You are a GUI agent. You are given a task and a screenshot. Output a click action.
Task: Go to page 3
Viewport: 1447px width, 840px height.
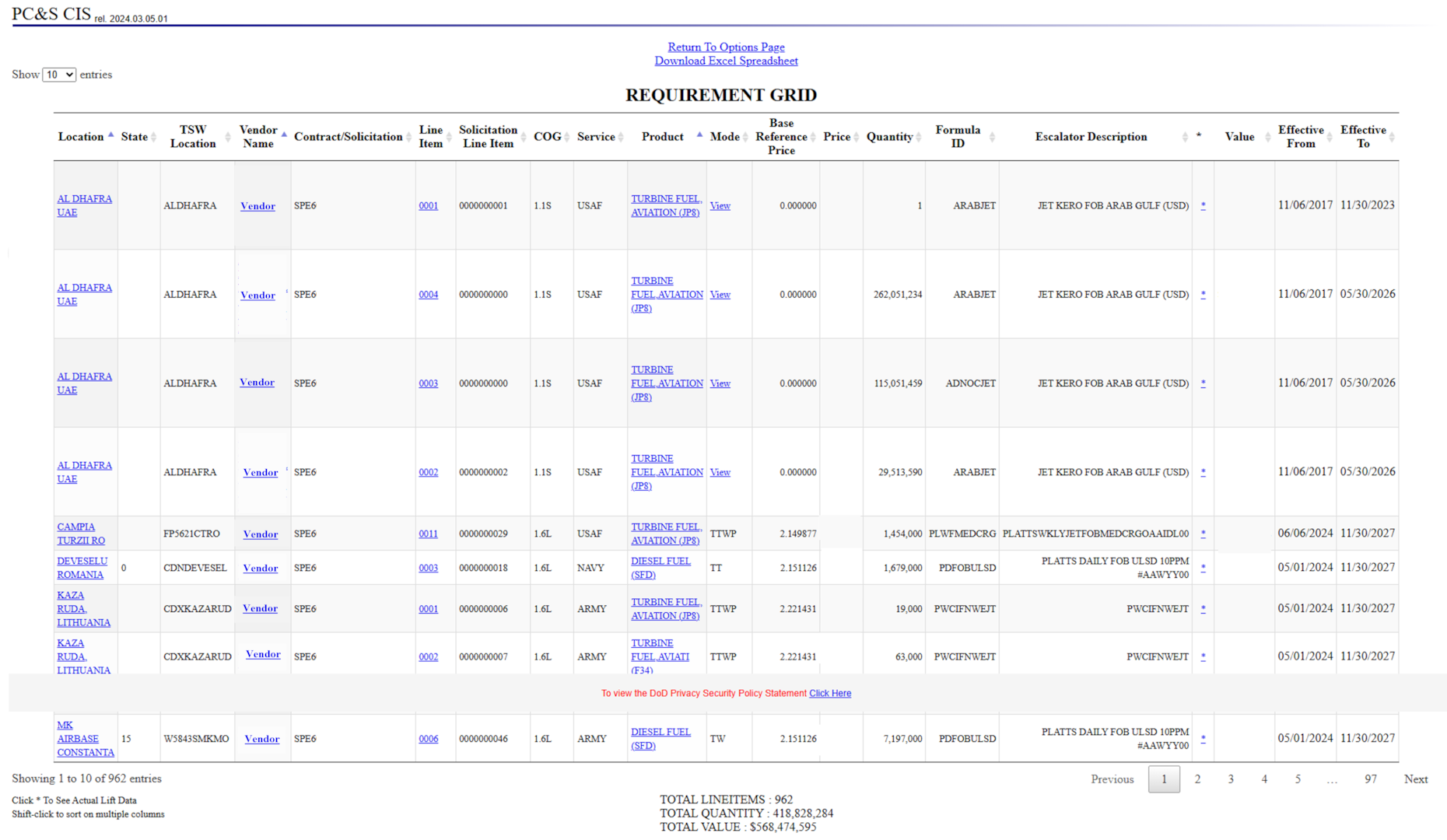click(x=1231, y=779)
